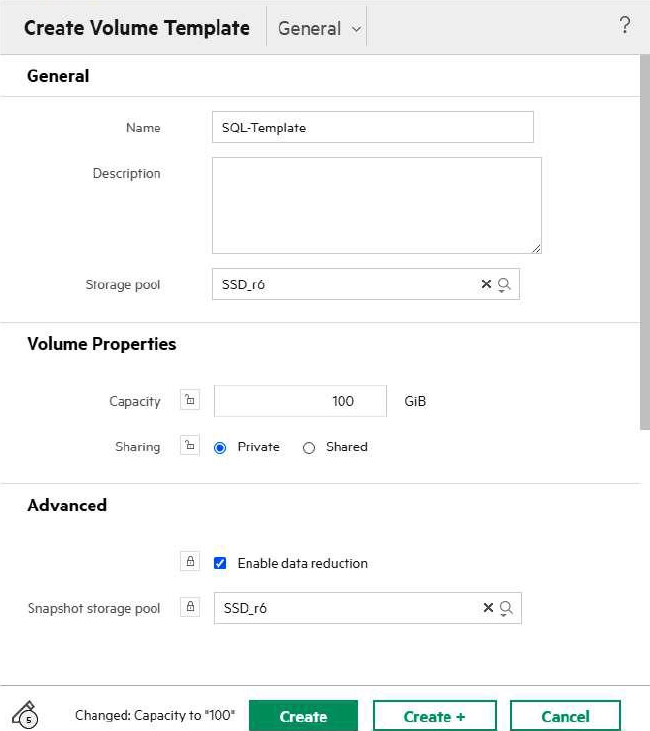Open the activity notifications icon

25,715
